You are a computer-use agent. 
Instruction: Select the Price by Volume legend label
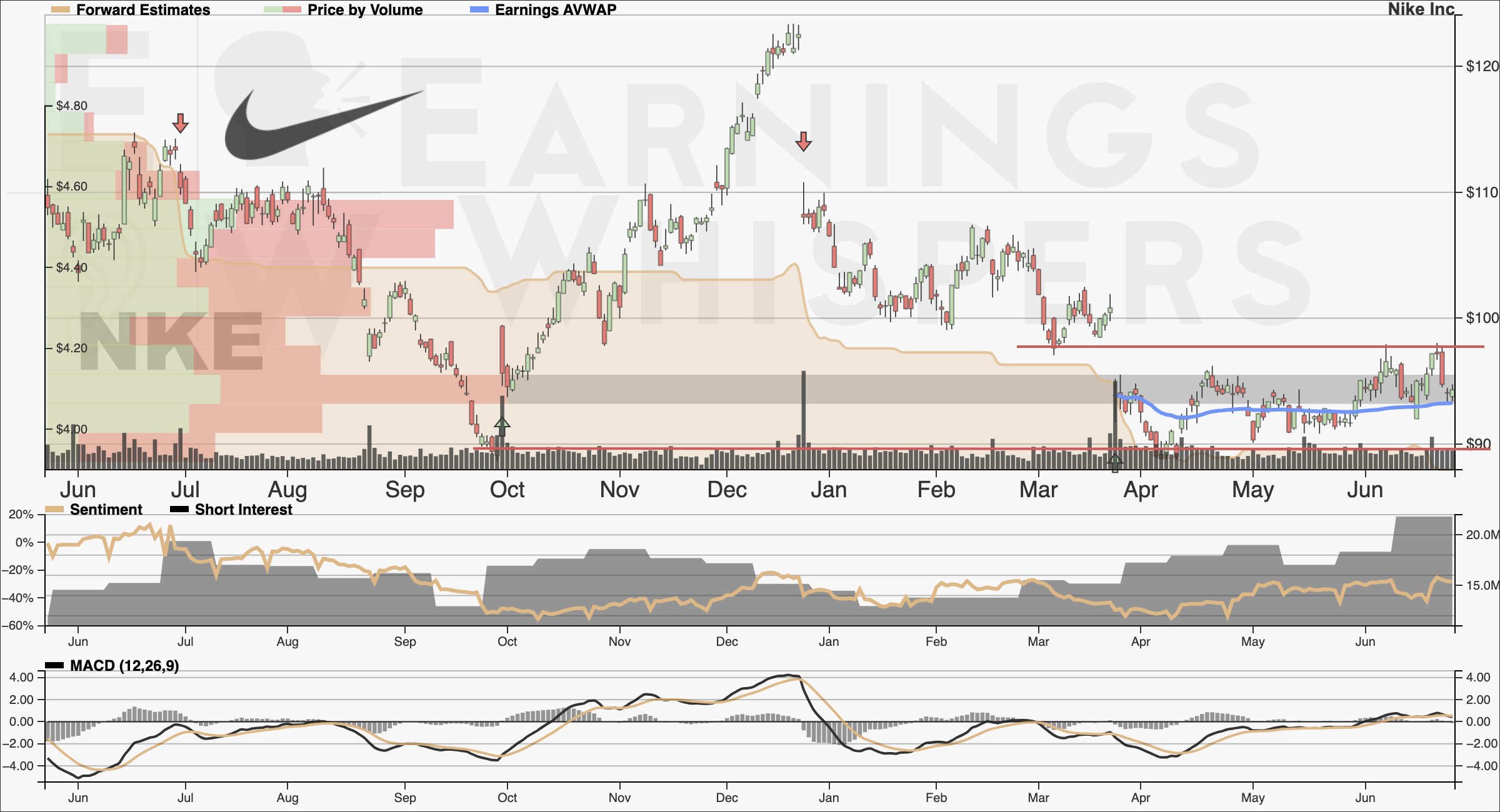(365, 10)
